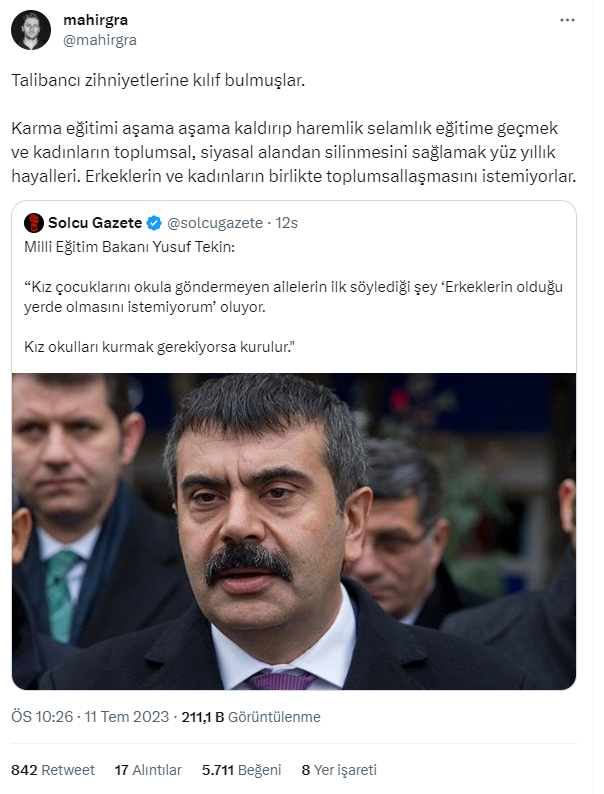Click the Solcu Gazete avatar icon
This screenshot has width=604, height=794.
pos(34,223)
